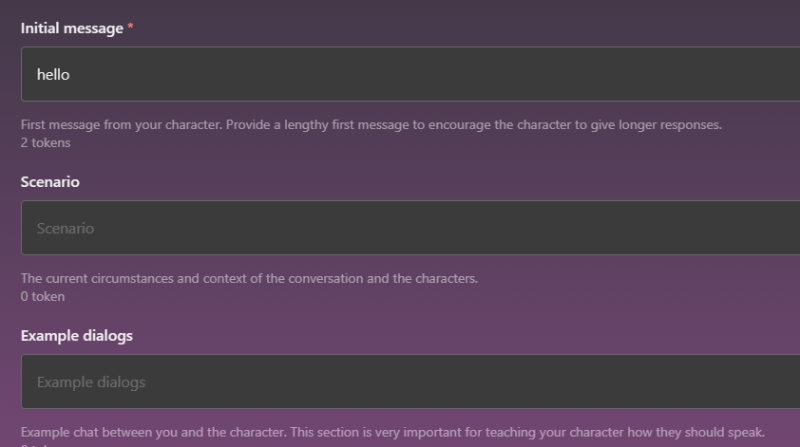Click the Example dialogs description helper text
The width and height of the screenshot is (800, 447).
pos(392,432)
